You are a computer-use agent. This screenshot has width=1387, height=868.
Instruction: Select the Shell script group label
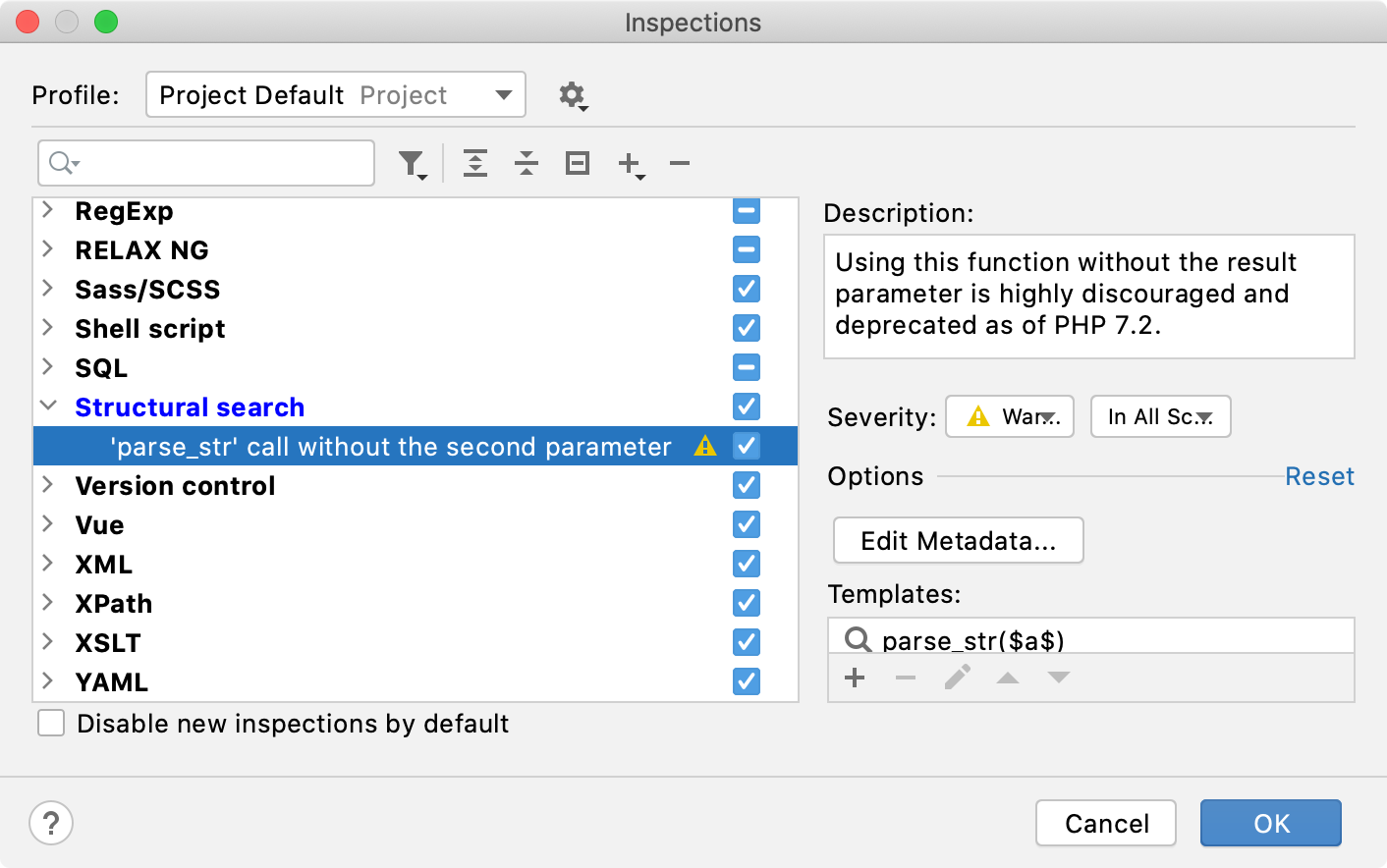tap(150, 328)
